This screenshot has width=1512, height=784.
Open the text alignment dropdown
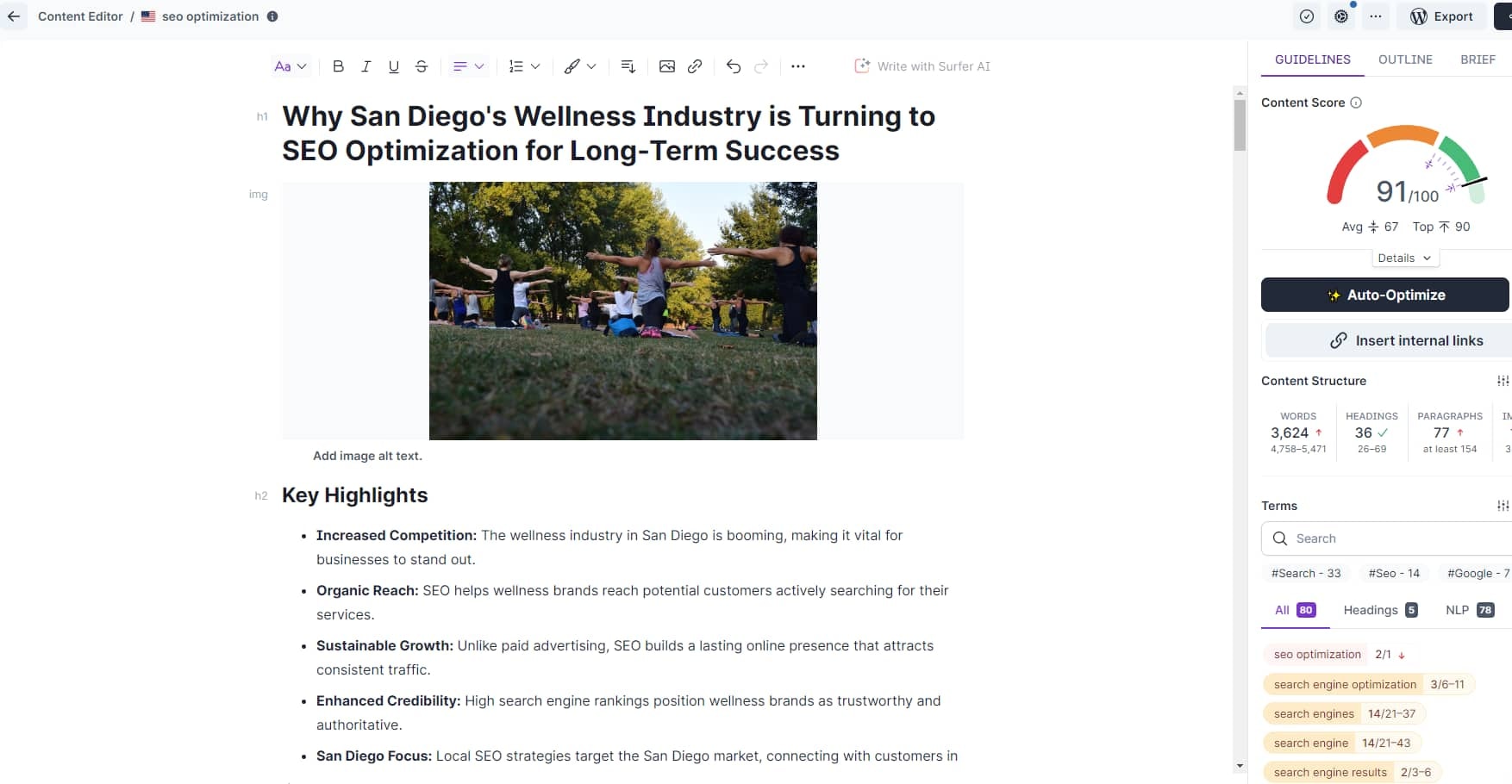pos(469,66)
